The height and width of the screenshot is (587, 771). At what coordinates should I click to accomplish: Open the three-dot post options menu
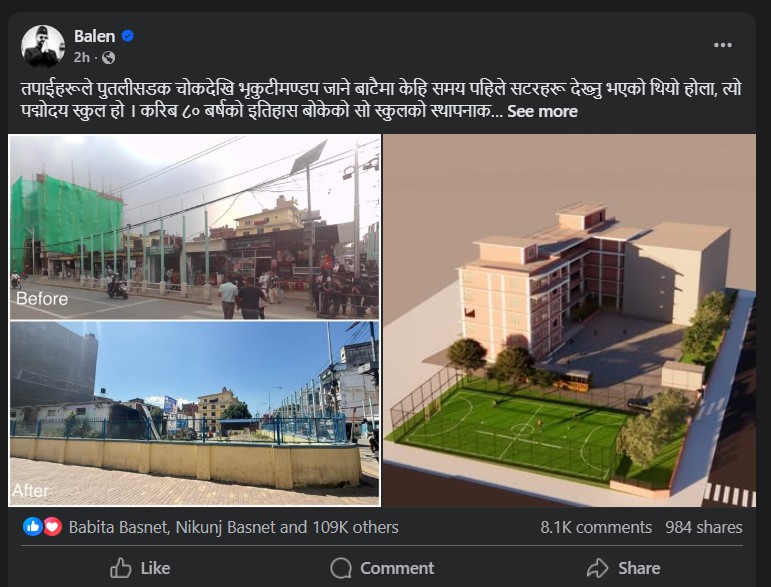coord(723,45)
